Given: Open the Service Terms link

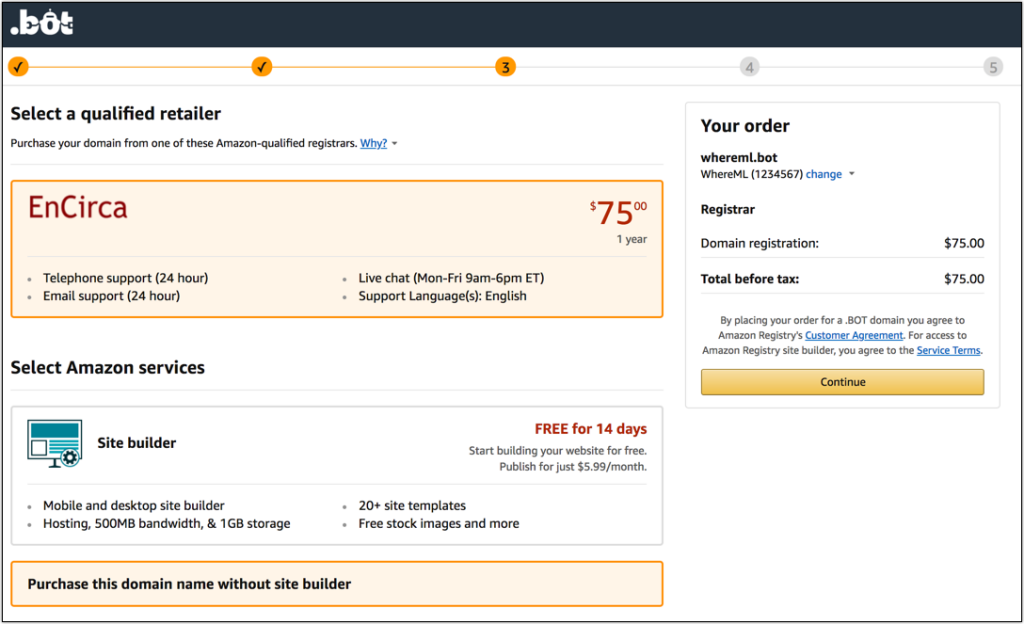Looking at the screenshot, I should [x=948, y=351].
